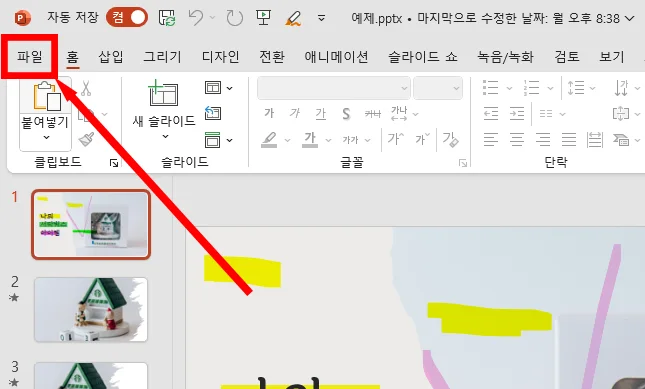This screenshot has height=389, width=645.
Task: Click the font size combo box
Action: (438, 88)
